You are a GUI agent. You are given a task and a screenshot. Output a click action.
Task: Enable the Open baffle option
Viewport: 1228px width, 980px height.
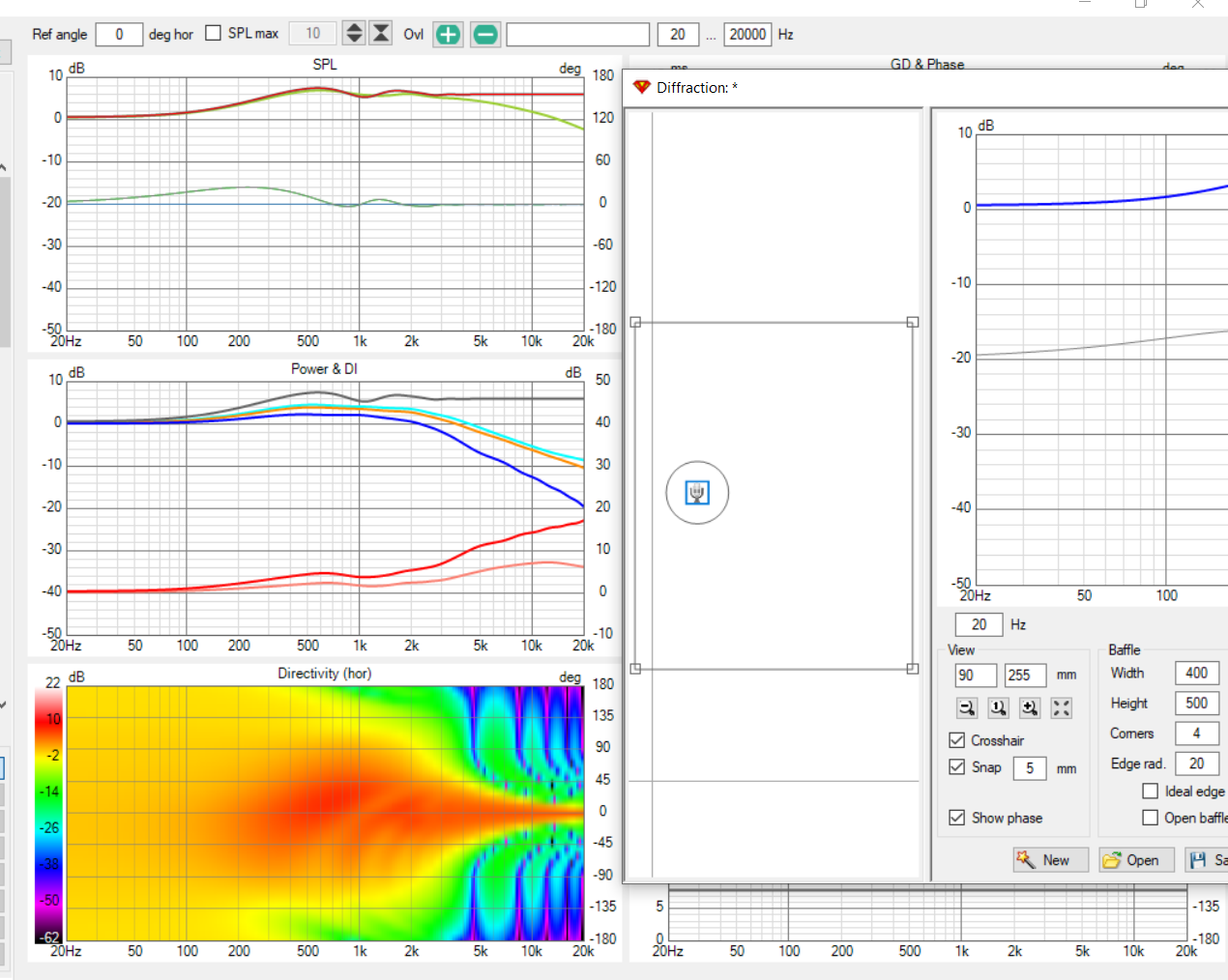click(1151, 818)
